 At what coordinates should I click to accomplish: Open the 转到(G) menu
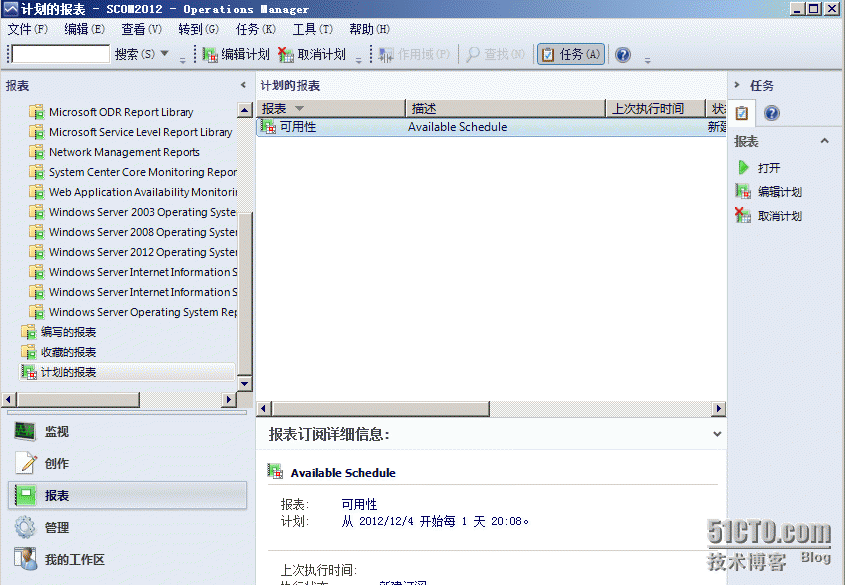(x=198, y=29)
